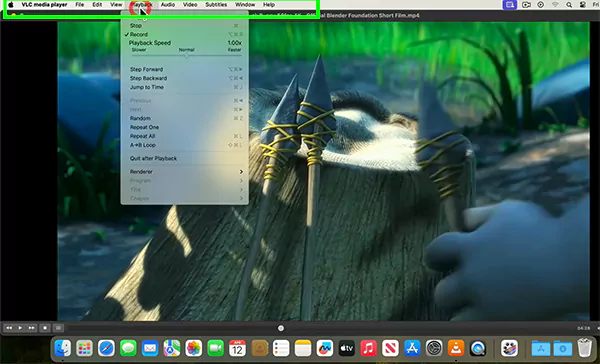
Task: Open the VLC media player application menu
Action: point(44,5)
